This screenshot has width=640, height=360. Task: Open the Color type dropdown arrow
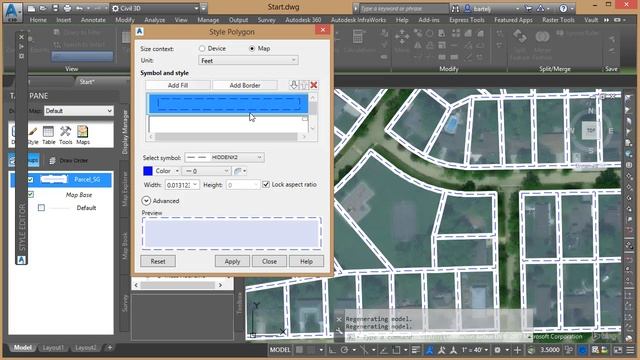177,171
